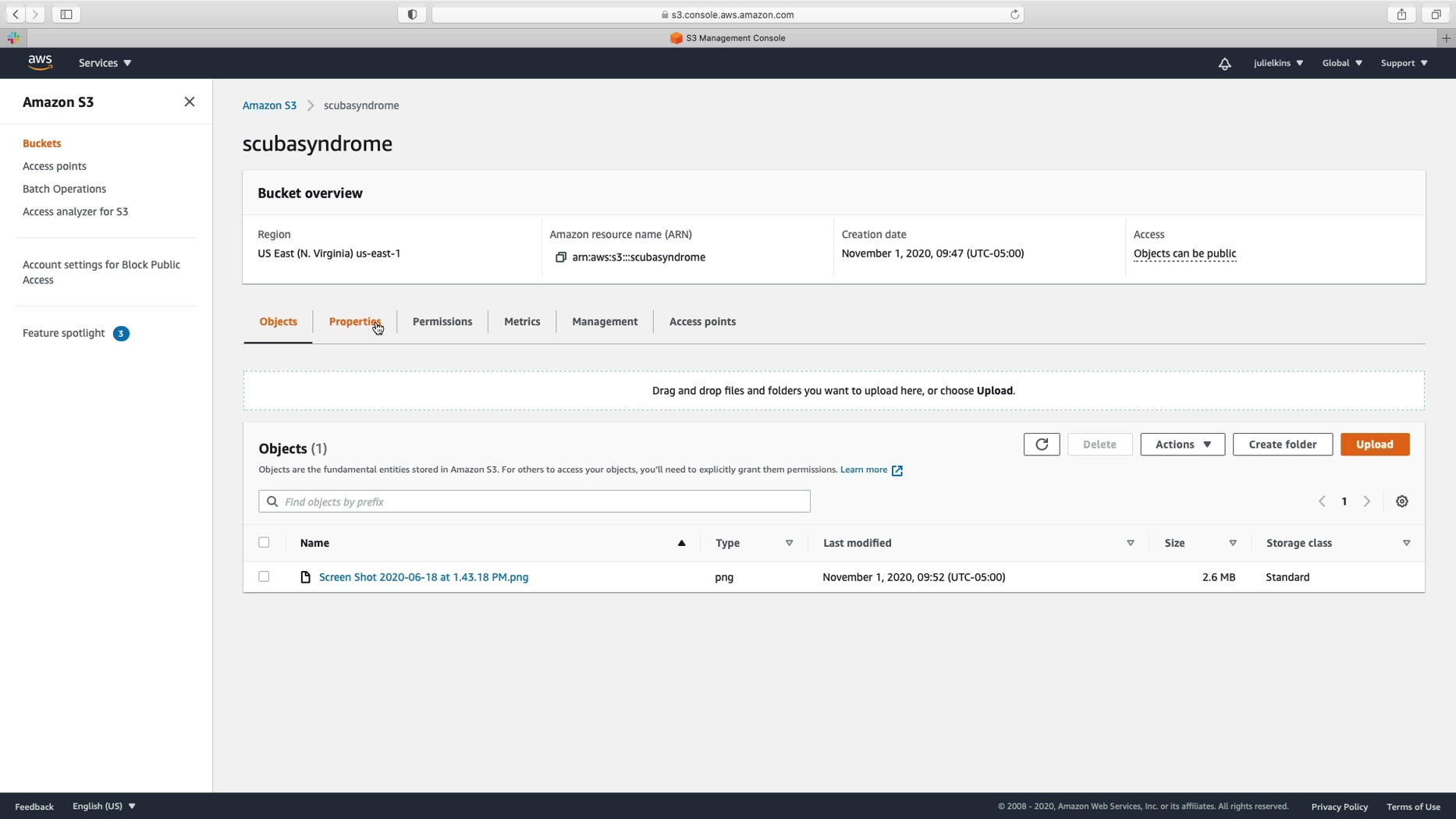The width and height of the screenshot is (1456, 819).
Task: Click the privacy shield icon
Action: pyautogui.click(x=412, y=14)
